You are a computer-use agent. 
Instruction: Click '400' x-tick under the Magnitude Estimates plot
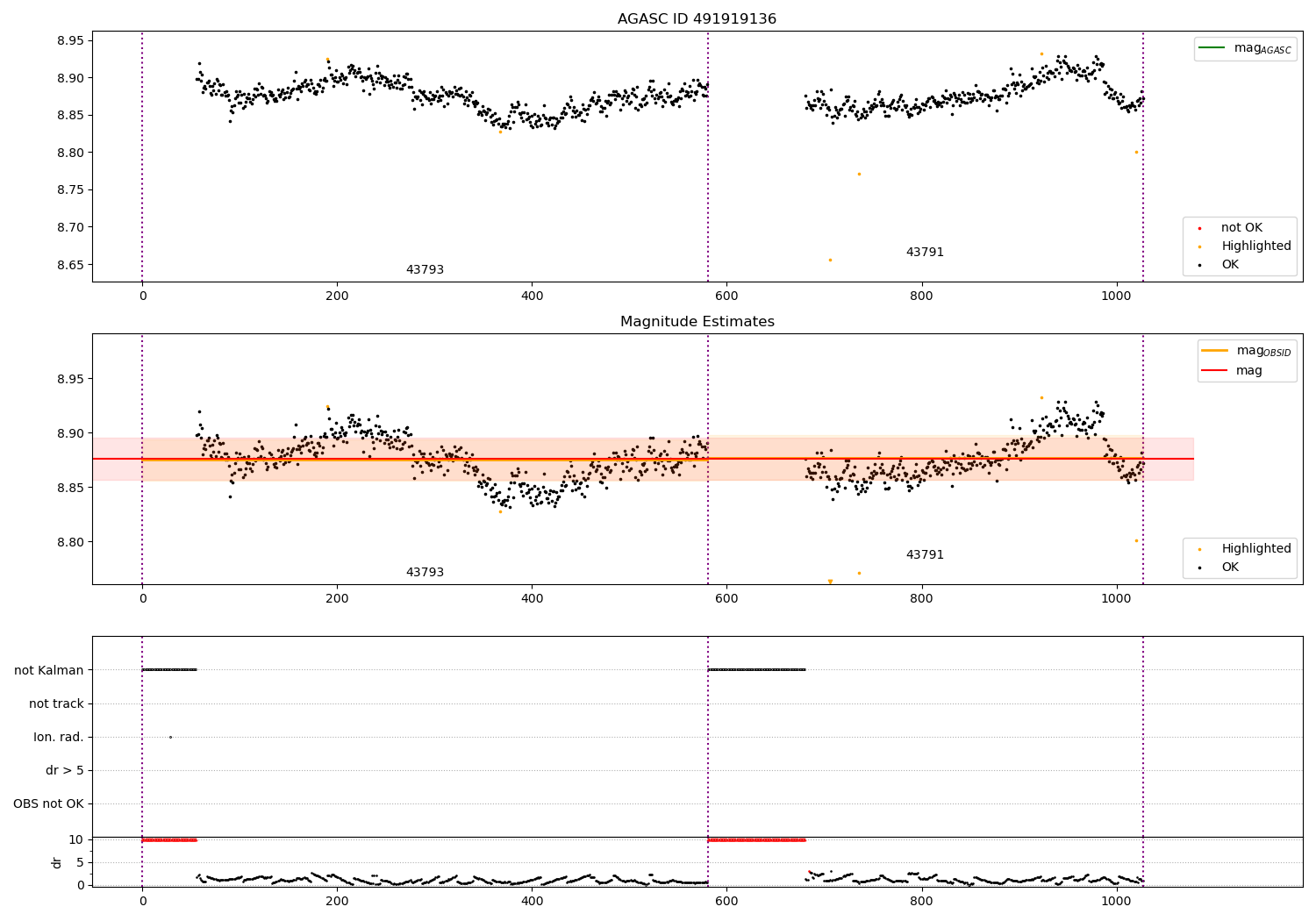(532, 599)
